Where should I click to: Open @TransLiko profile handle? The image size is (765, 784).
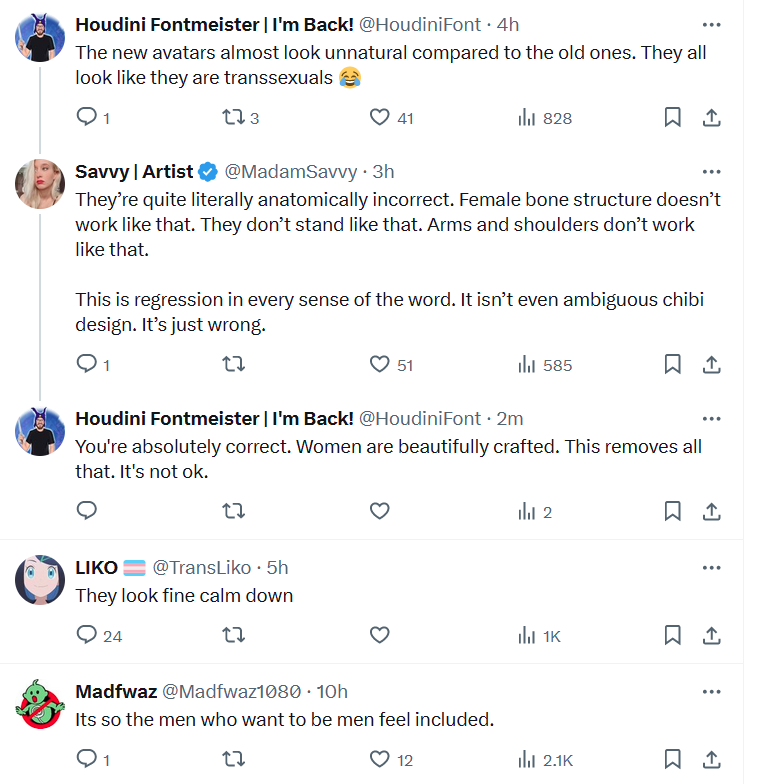[202, 568]
